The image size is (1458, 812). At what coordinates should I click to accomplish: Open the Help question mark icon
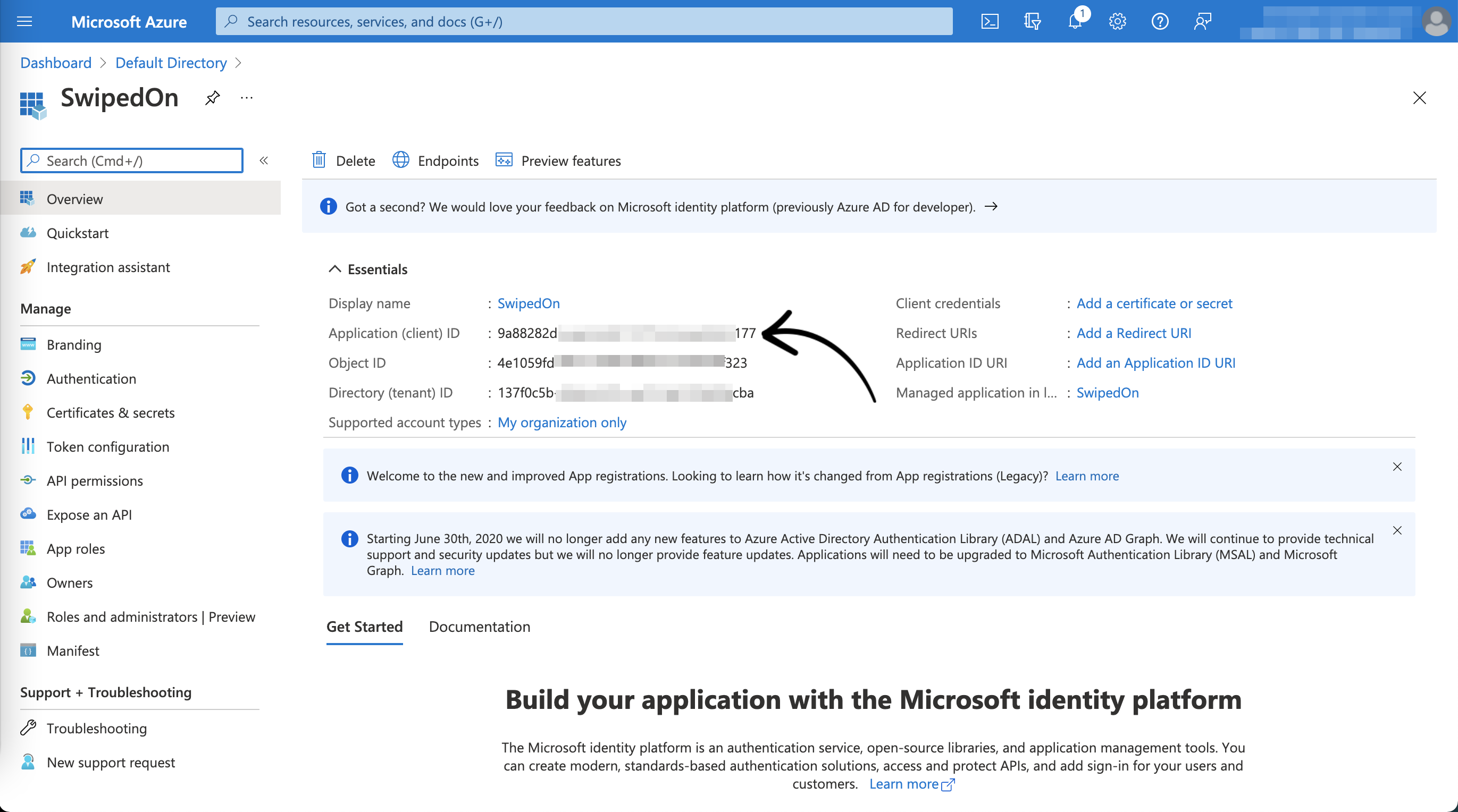[x=1160, y=21]
